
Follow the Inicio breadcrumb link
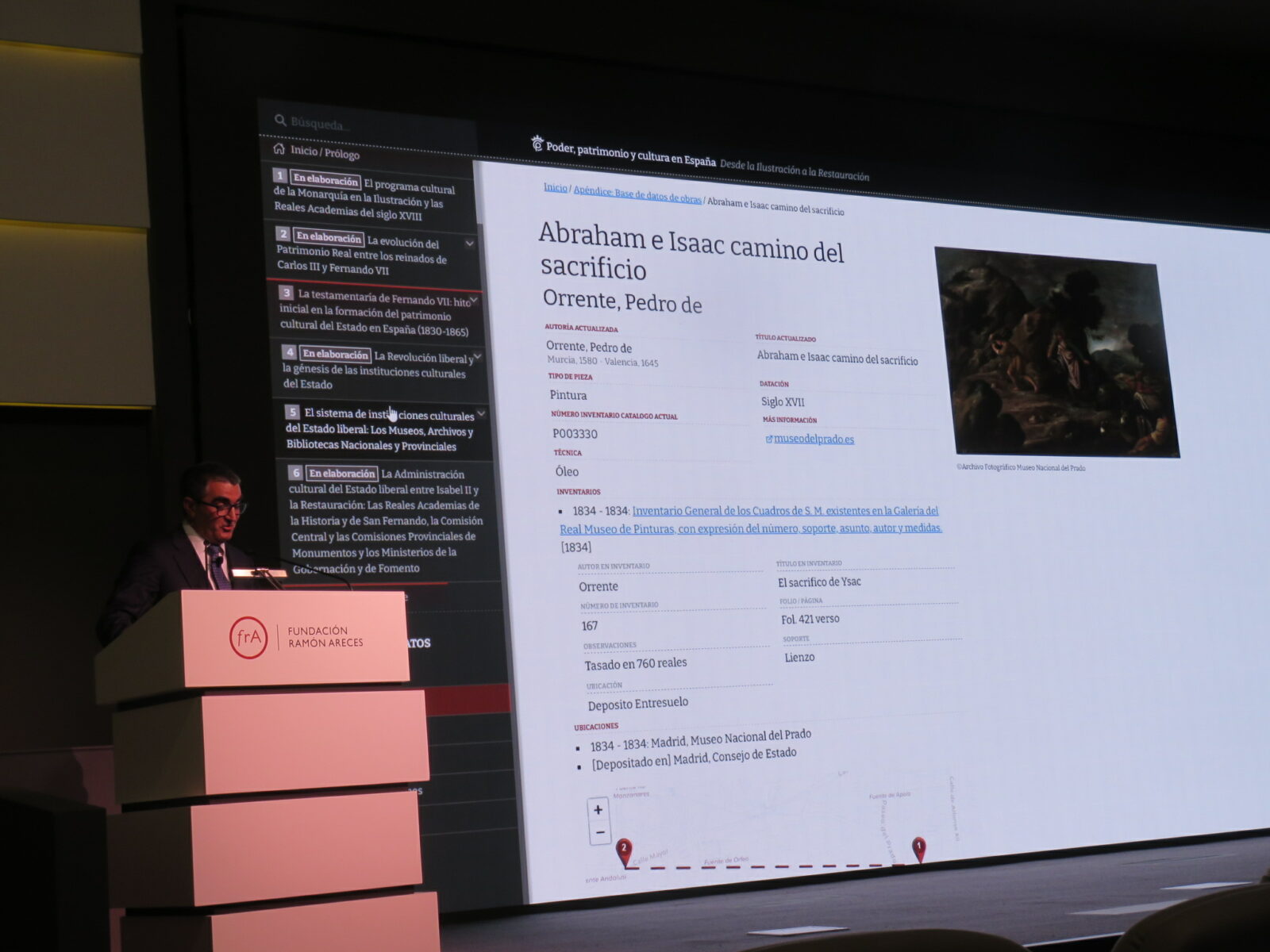[x=556, y=188]
